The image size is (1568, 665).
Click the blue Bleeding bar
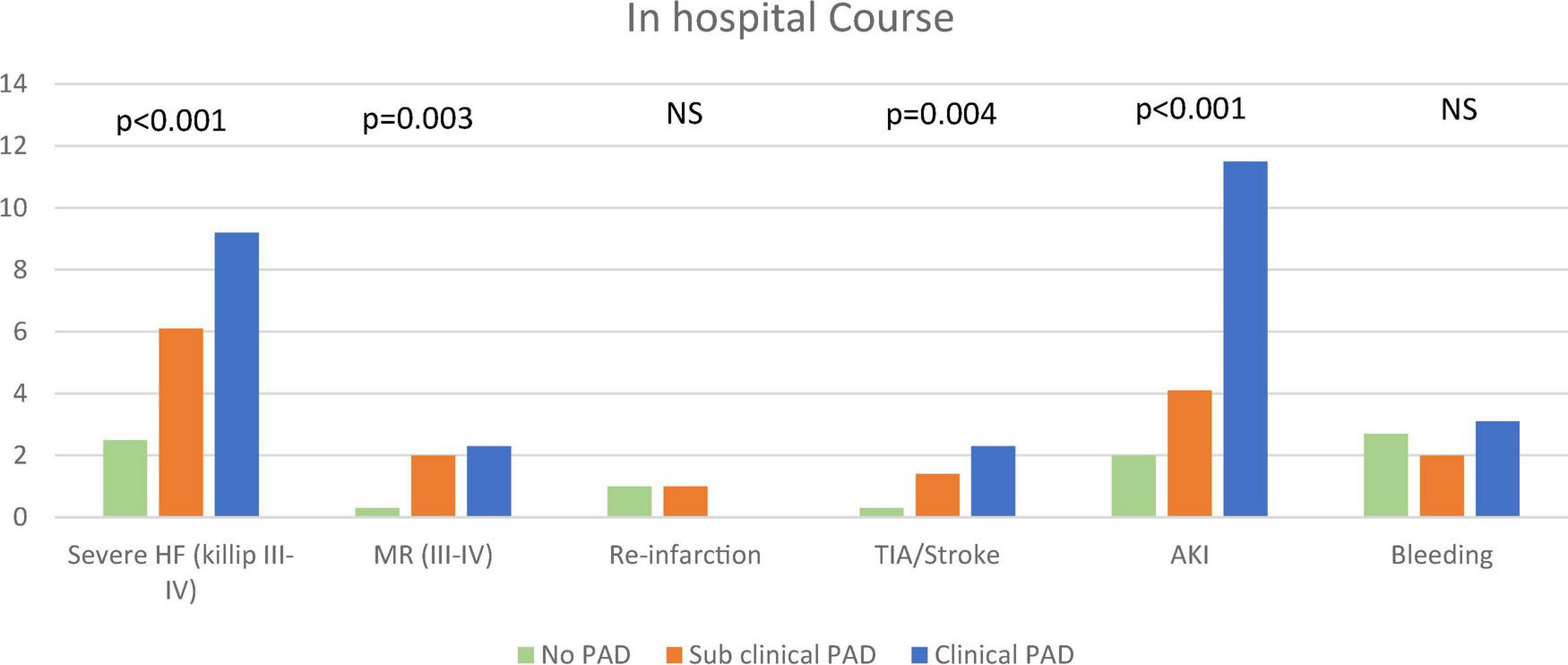tap(1498, 469)
